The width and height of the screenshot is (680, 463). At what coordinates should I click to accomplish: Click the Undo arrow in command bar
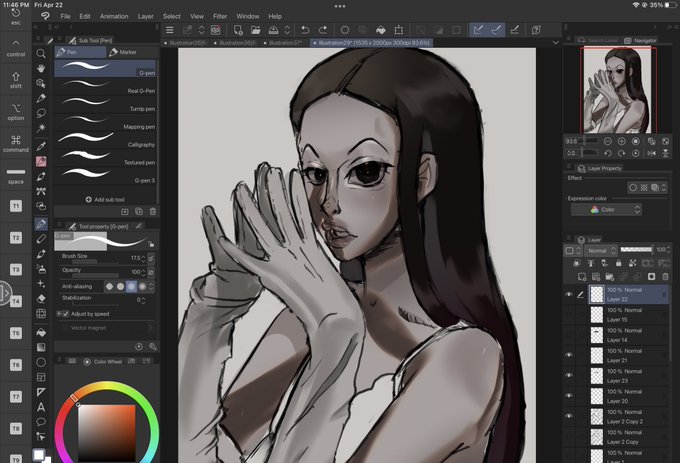pos(305,30)
